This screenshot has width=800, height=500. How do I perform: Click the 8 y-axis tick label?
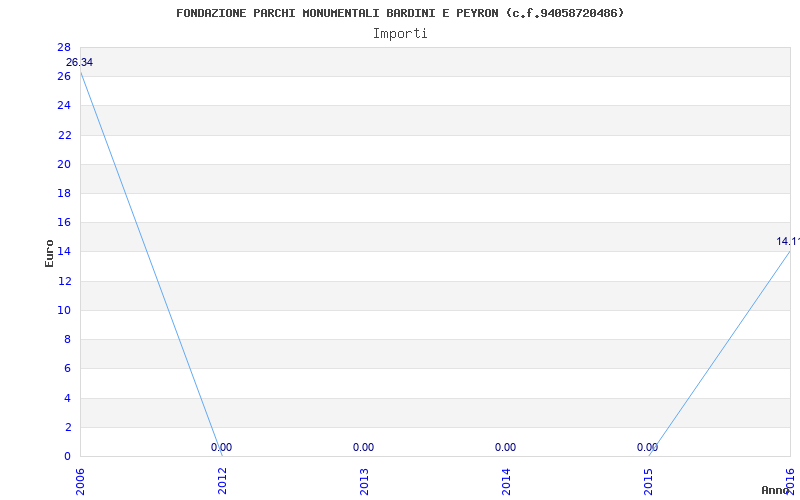(x=68, y=339)
